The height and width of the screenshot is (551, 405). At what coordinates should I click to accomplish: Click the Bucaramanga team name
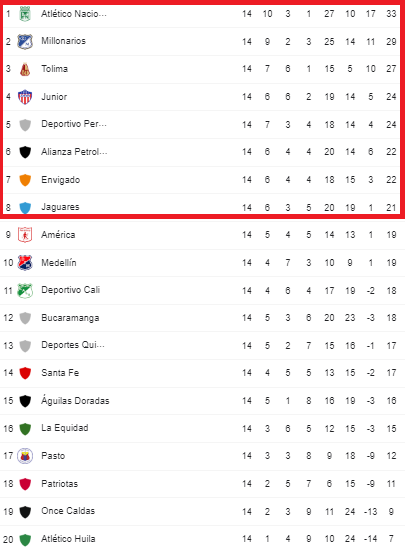(70, 318)
